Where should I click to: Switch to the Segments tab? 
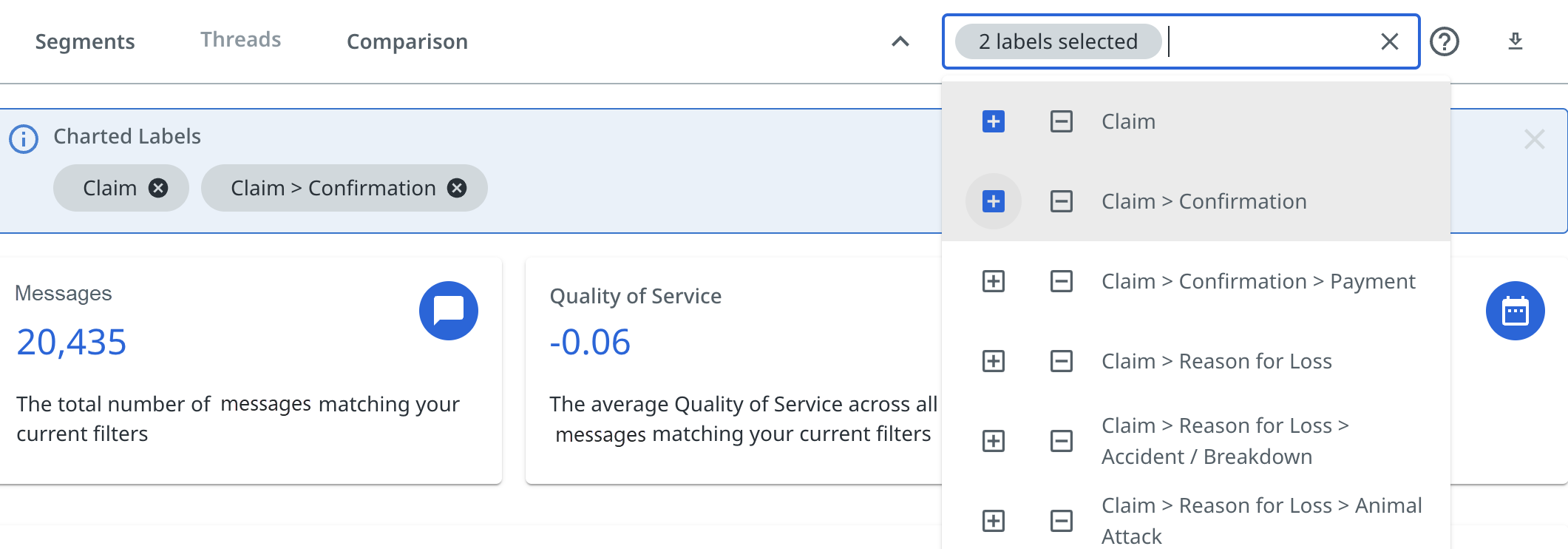(85, 41)
